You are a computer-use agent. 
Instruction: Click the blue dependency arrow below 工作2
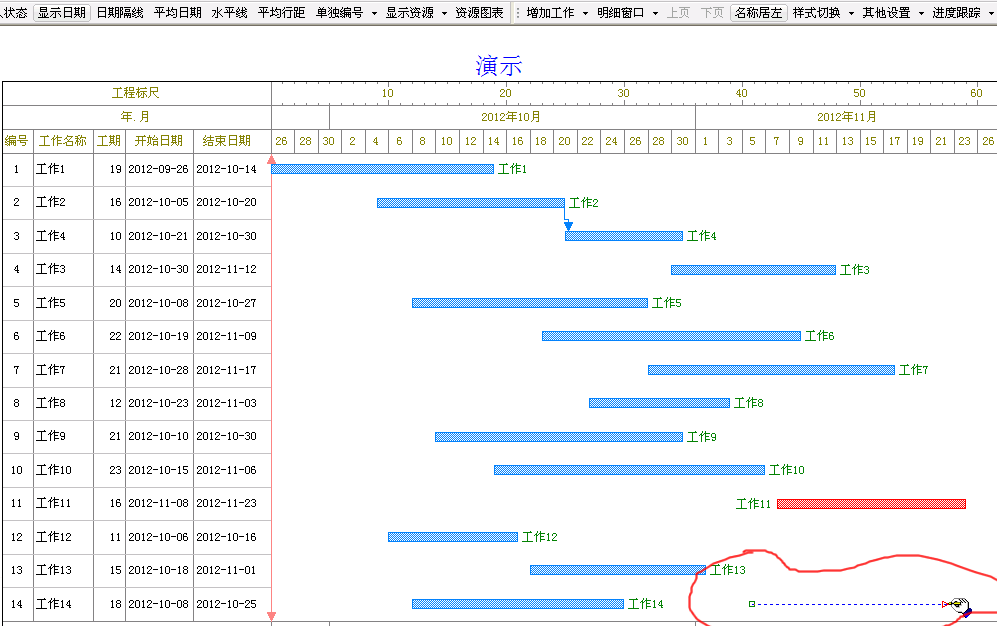568,225
